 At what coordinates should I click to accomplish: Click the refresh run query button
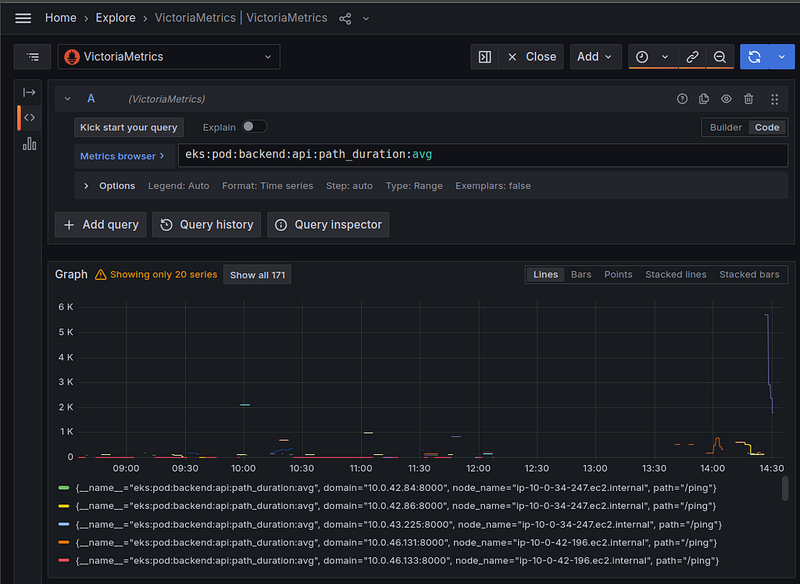pyautogui.click(x=754, y=57)
